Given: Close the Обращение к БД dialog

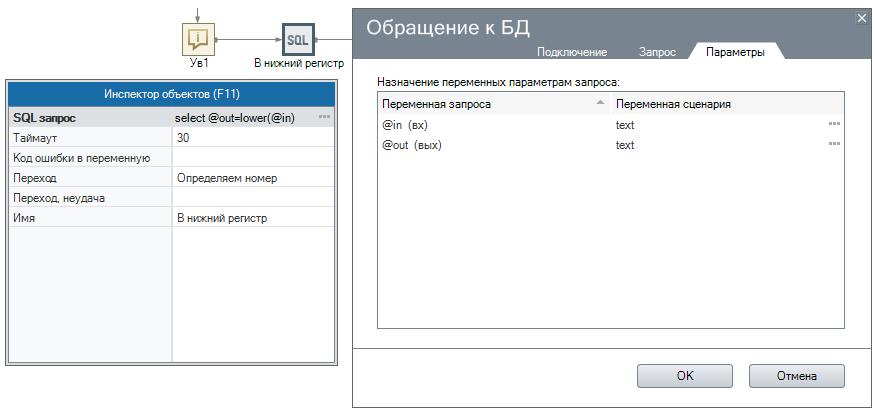Looking at the screenshot, I should click(862, 17).
